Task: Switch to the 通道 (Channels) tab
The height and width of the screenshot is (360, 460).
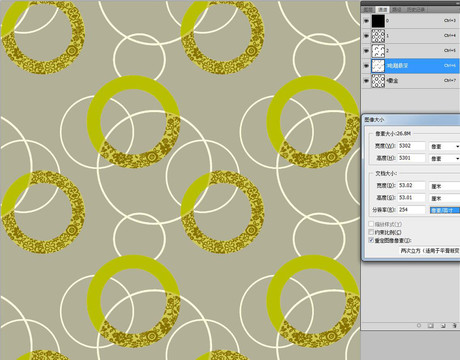Action: point(383,10)
